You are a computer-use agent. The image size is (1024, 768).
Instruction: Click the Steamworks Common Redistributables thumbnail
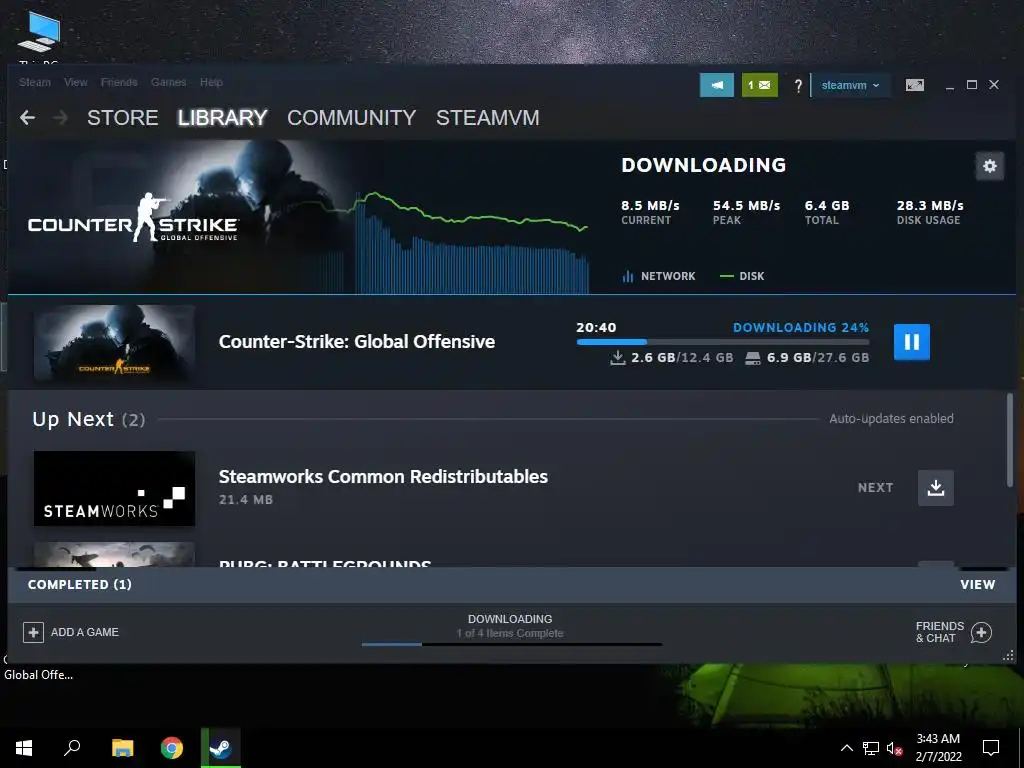114,488
